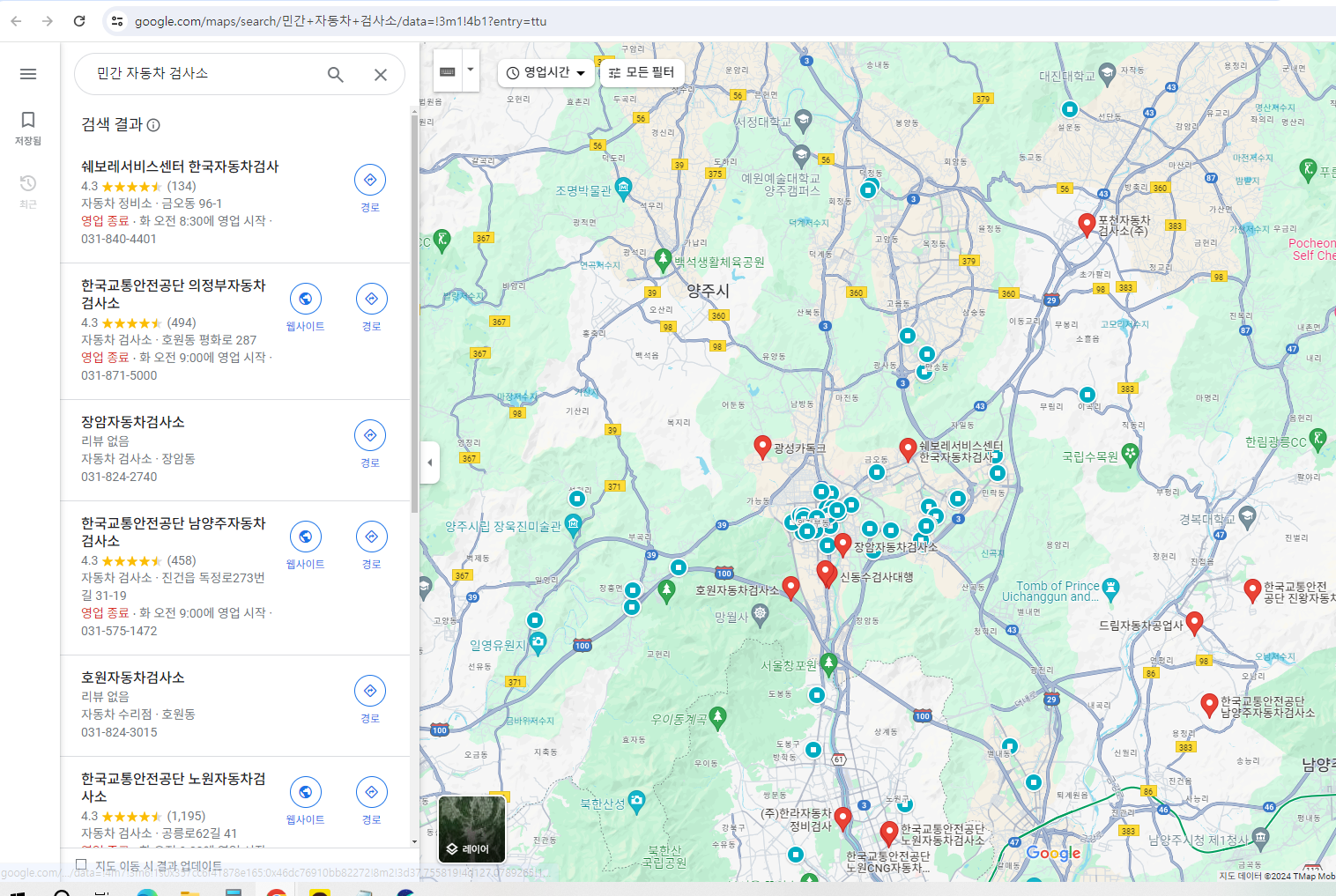Collapse the side panel with the arrow tab
The image size is (1336, 896).
click(429, 463)
